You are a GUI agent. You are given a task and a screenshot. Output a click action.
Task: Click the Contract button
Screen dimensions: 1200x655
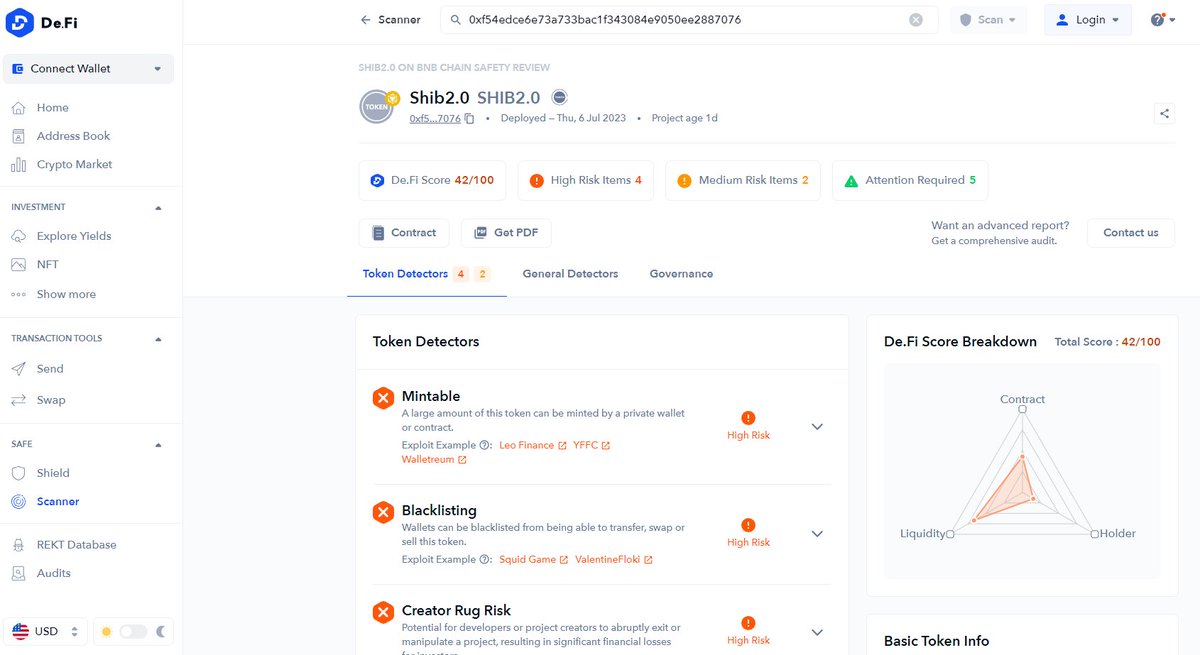[404, 233]
